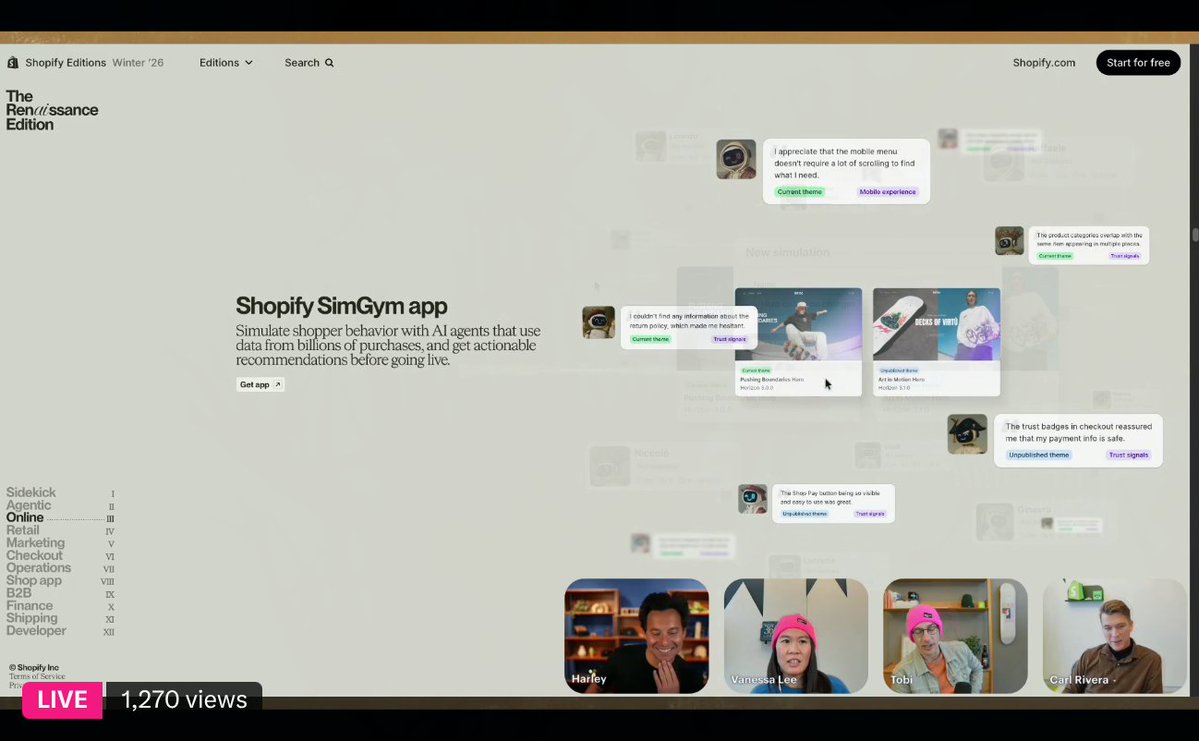
Task: Click The Renaissance Edition title logo
Action: point(52,110)
